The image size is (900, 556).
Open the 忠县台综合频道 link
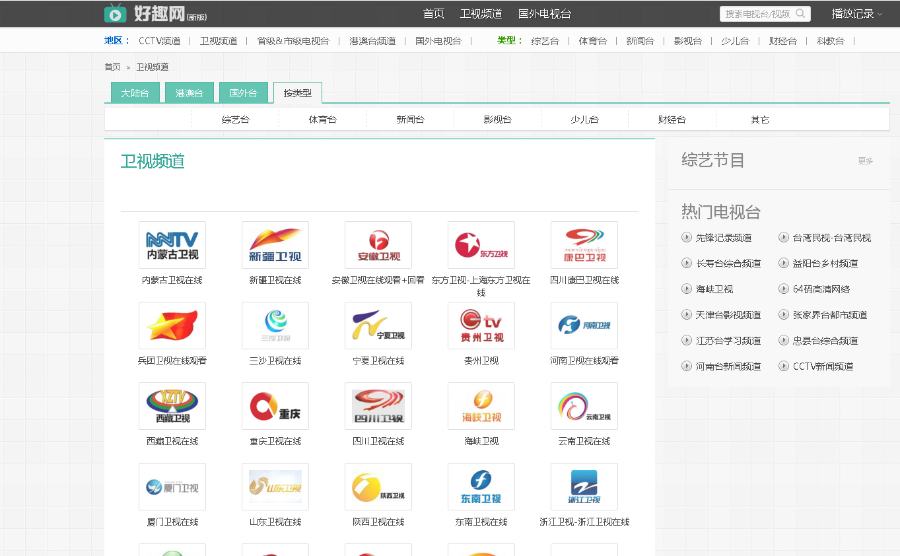(825, 341)
